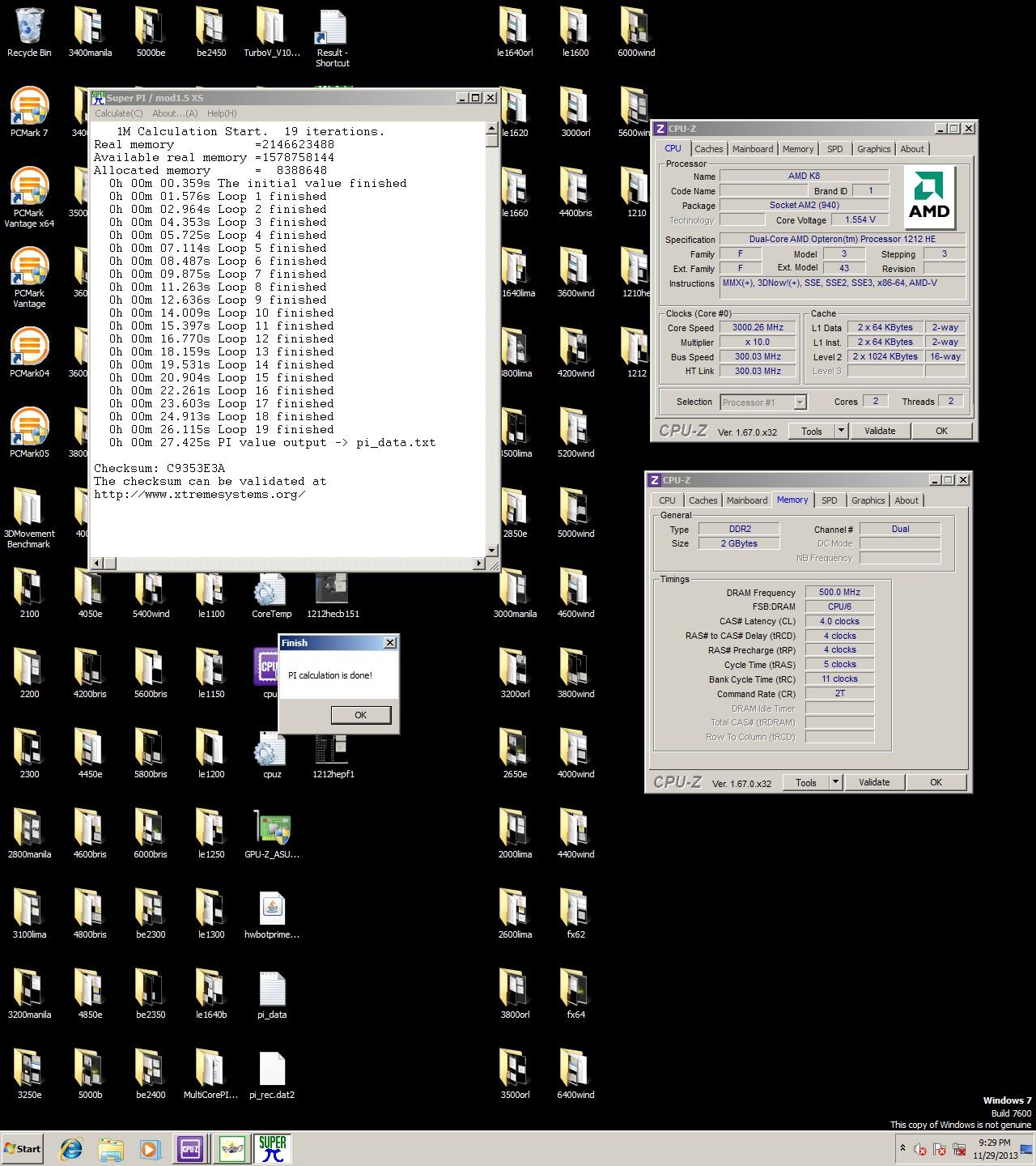
Task: Open the 5000be folder
Action: 151,32
